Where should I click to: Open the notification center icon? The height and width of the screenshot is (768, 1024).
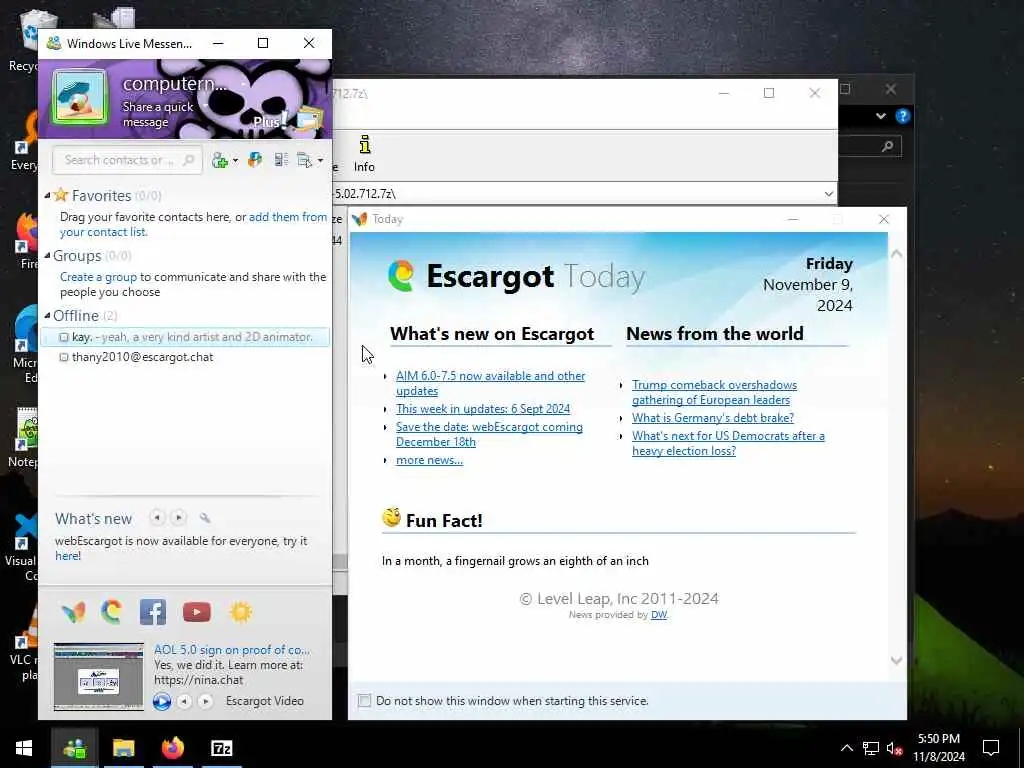point(991,748)
